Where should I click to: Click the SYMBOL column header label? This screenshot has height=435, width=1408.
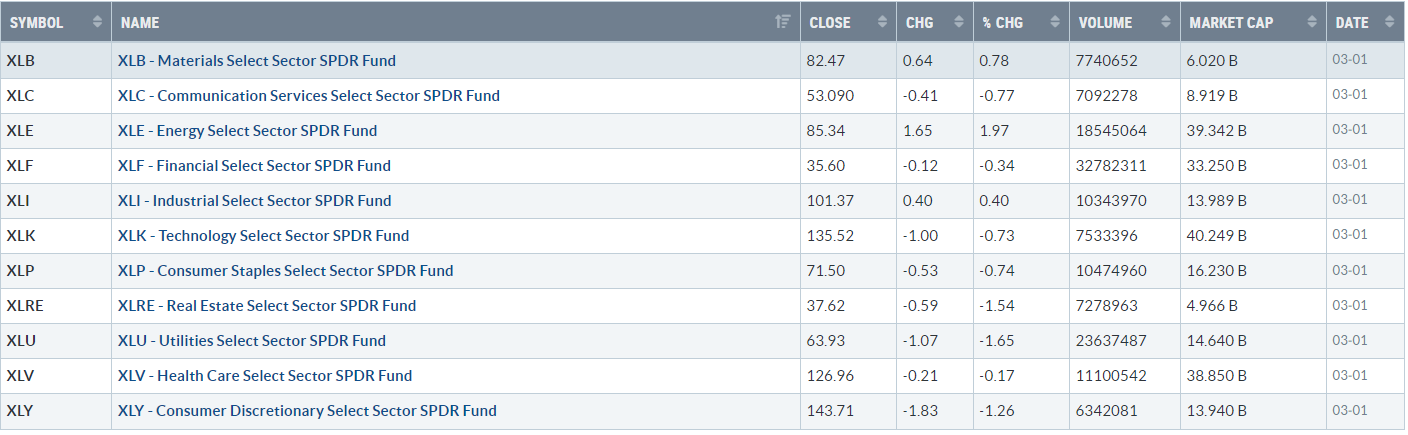38,22
